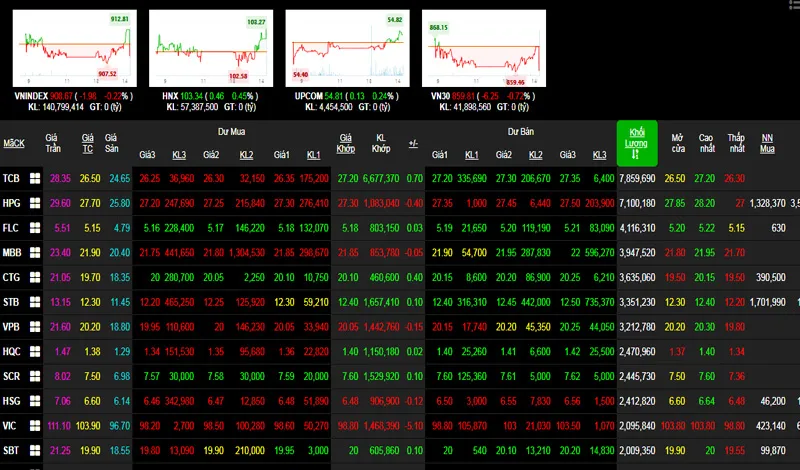Select the SCR stock symbol

pyautogui.click(x=11, y=376)
